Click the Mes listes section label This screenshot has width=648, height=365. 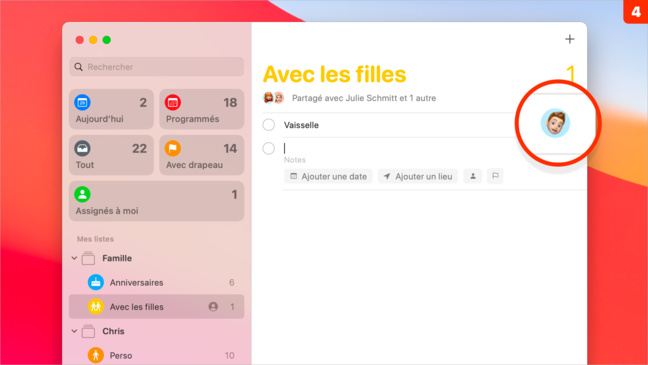pos(95,239)
